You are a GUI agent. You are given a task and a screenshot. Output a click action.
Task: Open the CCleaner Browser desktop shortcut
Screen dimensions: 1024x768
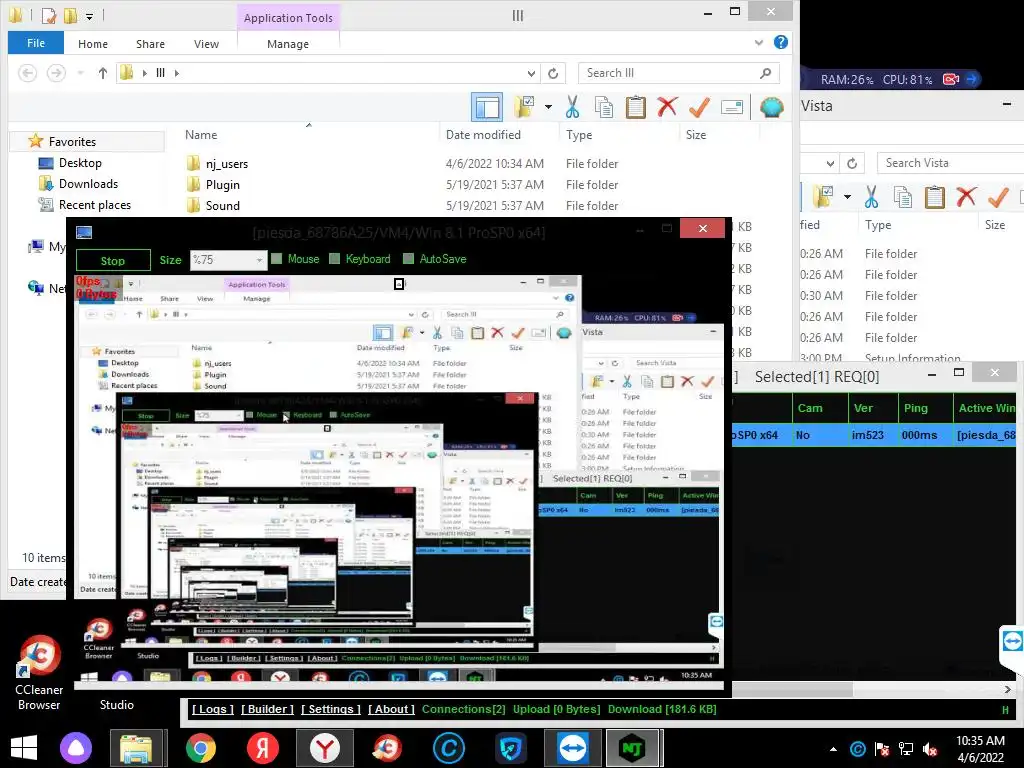point(39,673)
